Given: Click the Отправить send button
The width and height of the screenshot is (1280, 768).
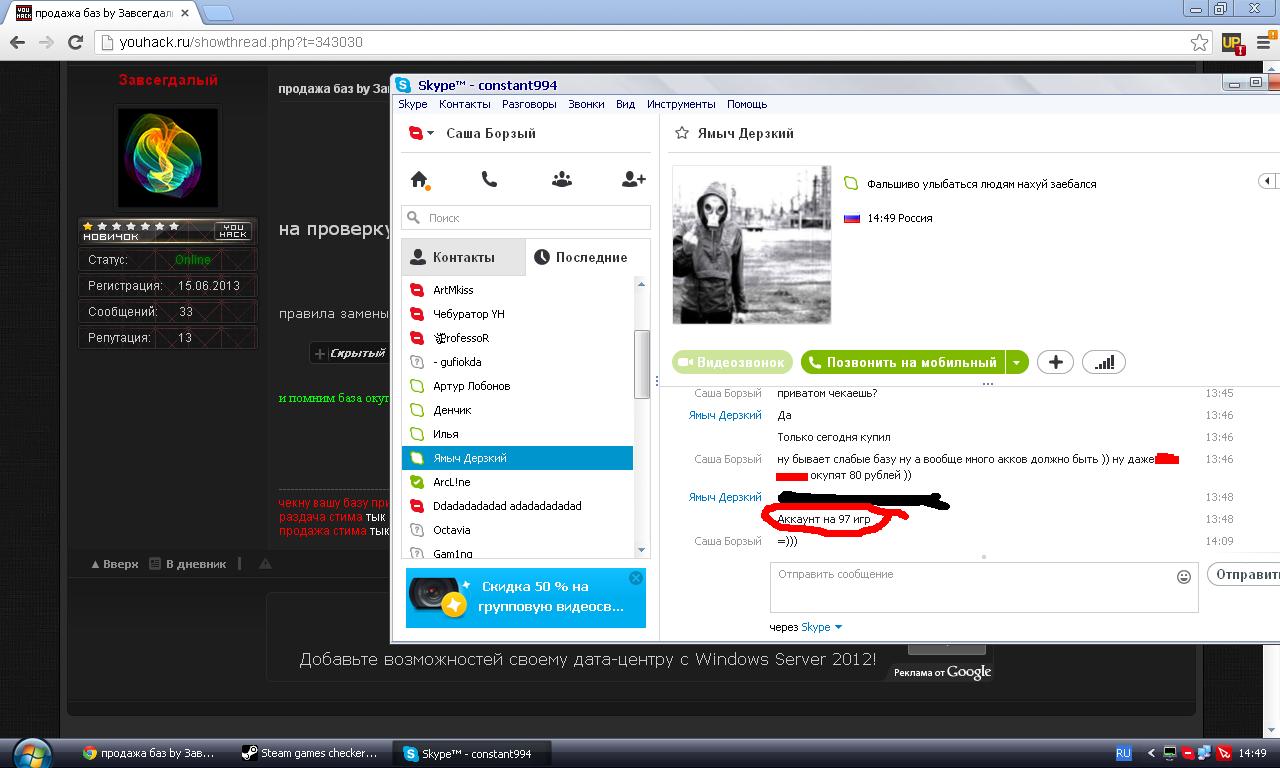Looking at the screenshot, I should click(x=1244, y=574).
